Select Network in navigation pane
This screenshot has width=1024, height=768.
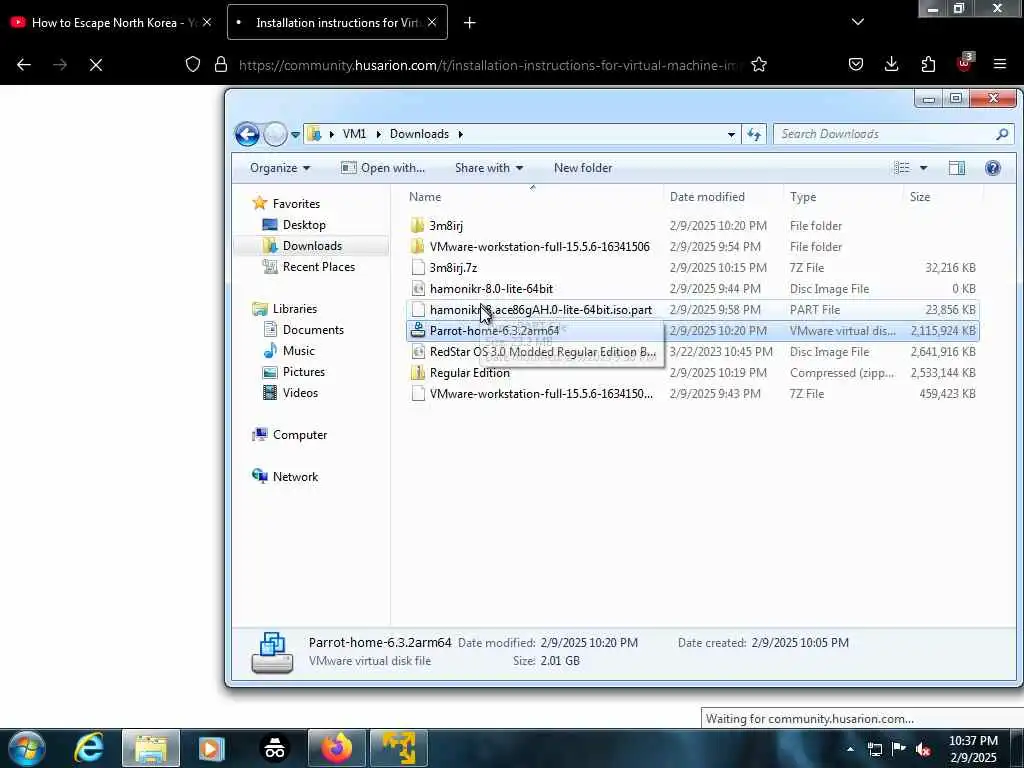[x=295, y=477]
